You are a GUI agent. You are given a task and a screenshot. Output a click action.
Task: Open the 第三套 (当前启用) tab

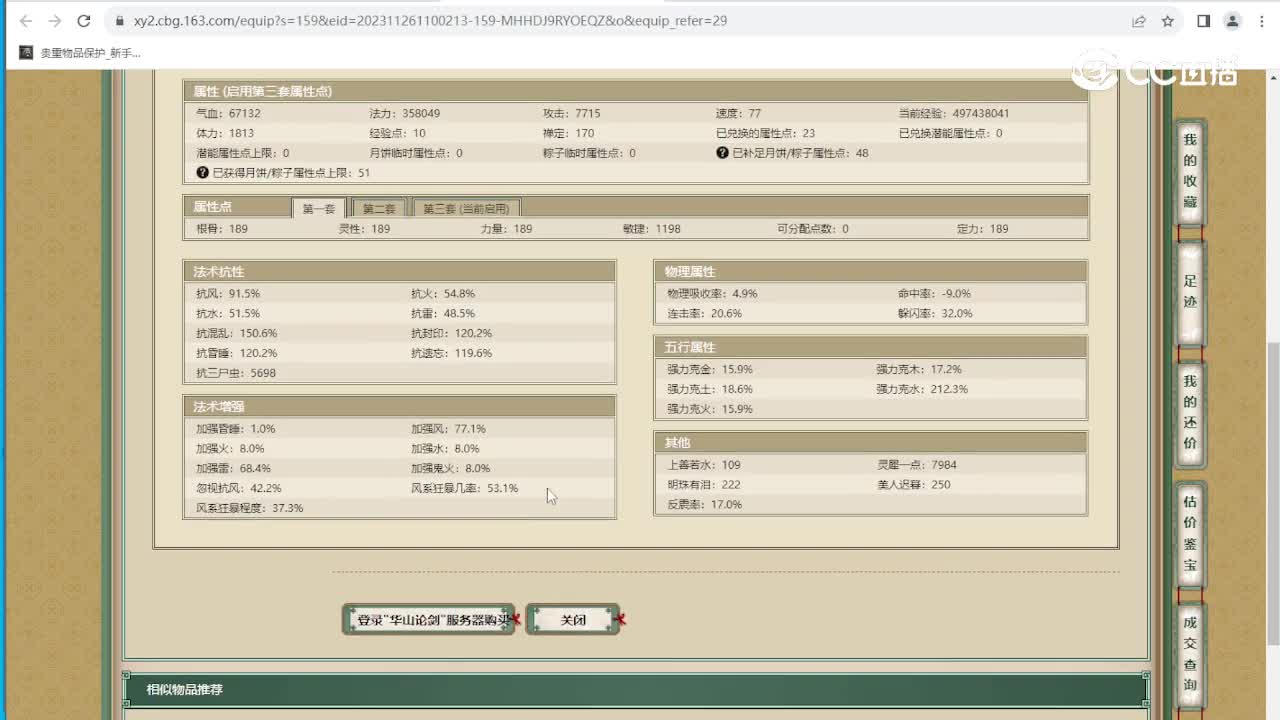[x=466, y=209]
